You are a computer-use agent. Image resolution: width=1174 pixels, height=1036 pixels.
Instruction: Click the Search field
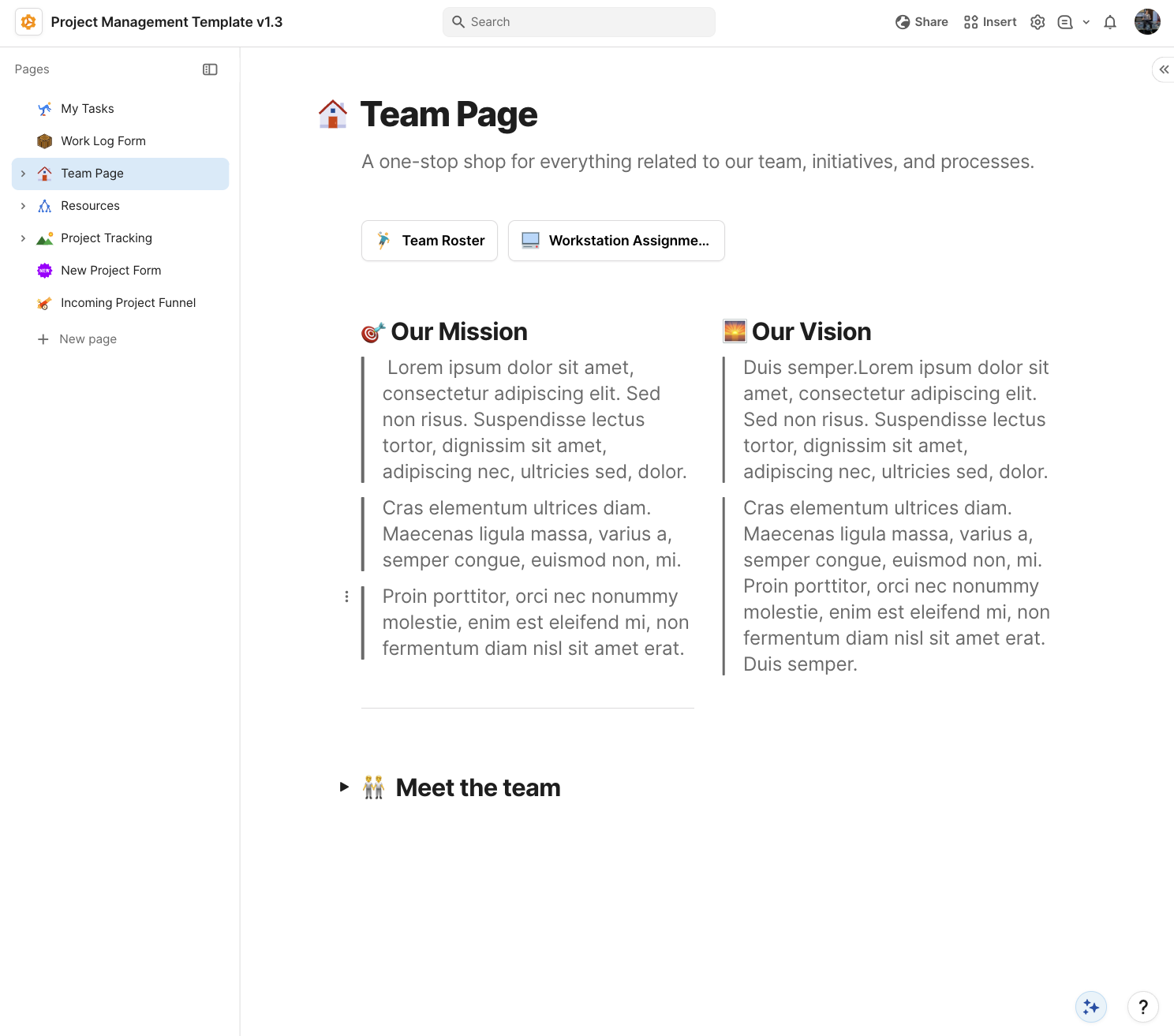(578, 21)
